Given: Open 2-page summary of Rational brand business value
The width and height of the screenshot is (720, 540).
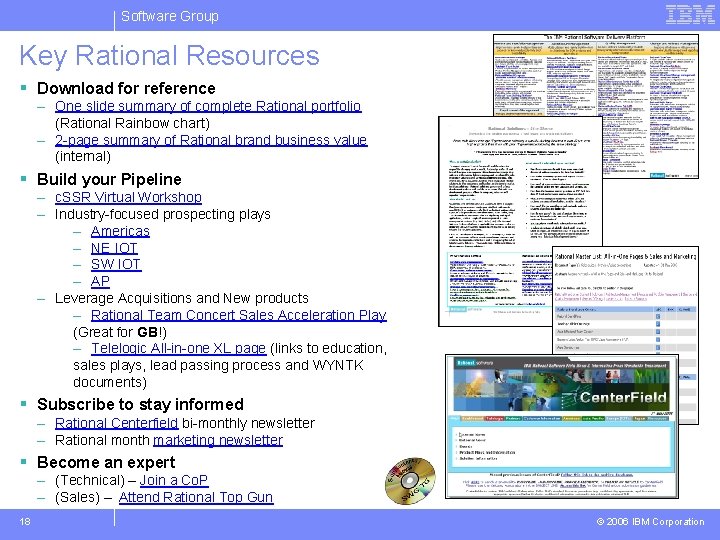Looking at the screenshot, I should point(211,140).
